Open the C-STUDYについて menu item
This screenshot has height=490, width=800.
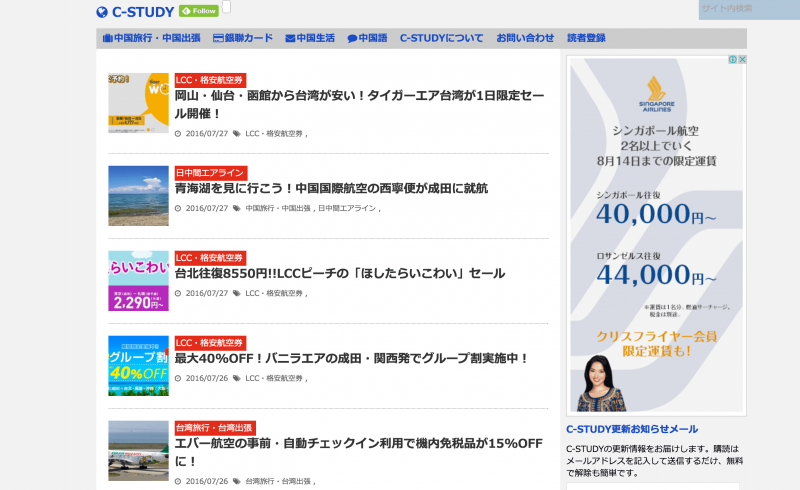coord(441,38)
